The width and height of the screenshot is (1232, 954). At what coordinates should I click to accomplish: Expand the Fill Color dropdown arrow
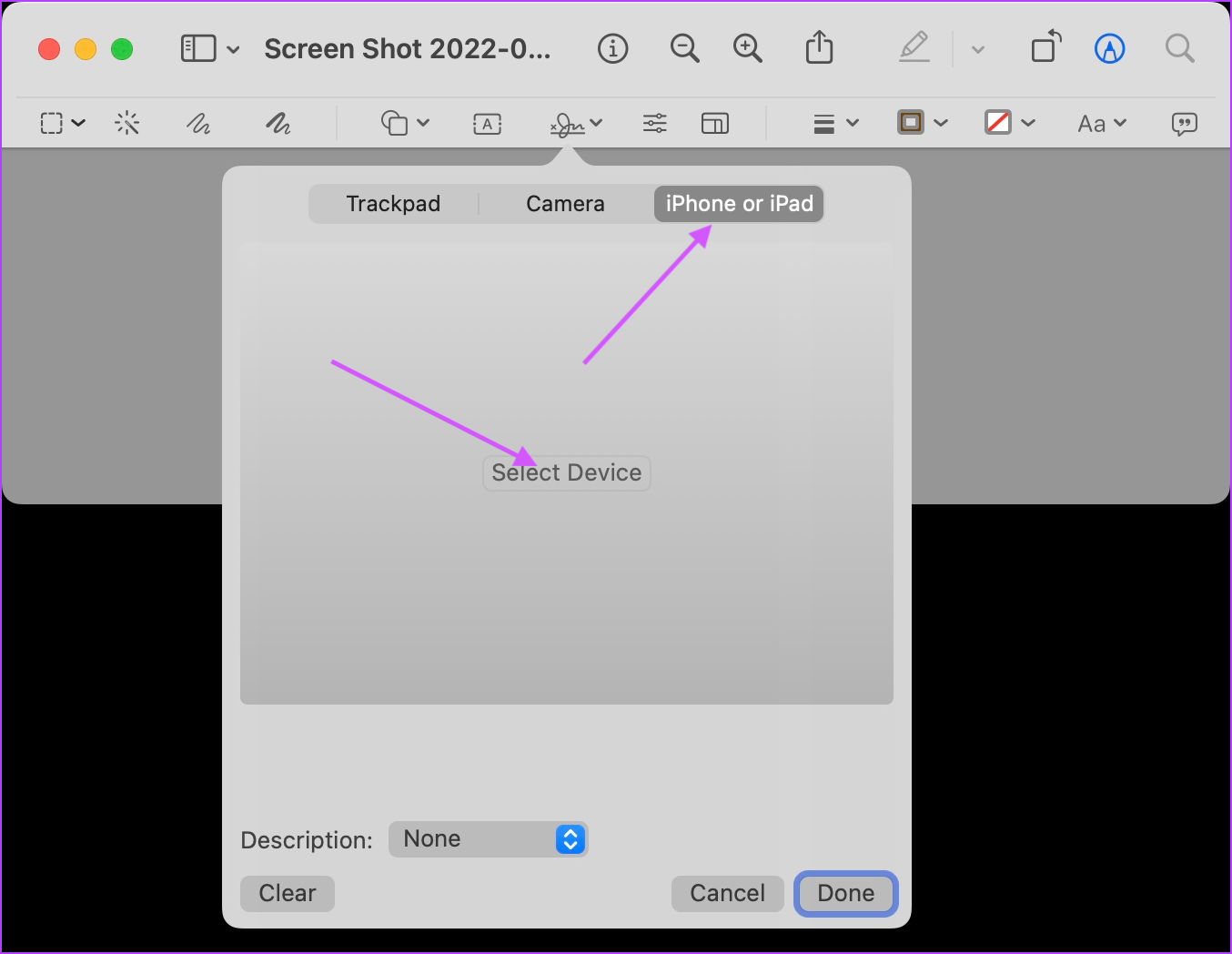(x=1028, y=123)
